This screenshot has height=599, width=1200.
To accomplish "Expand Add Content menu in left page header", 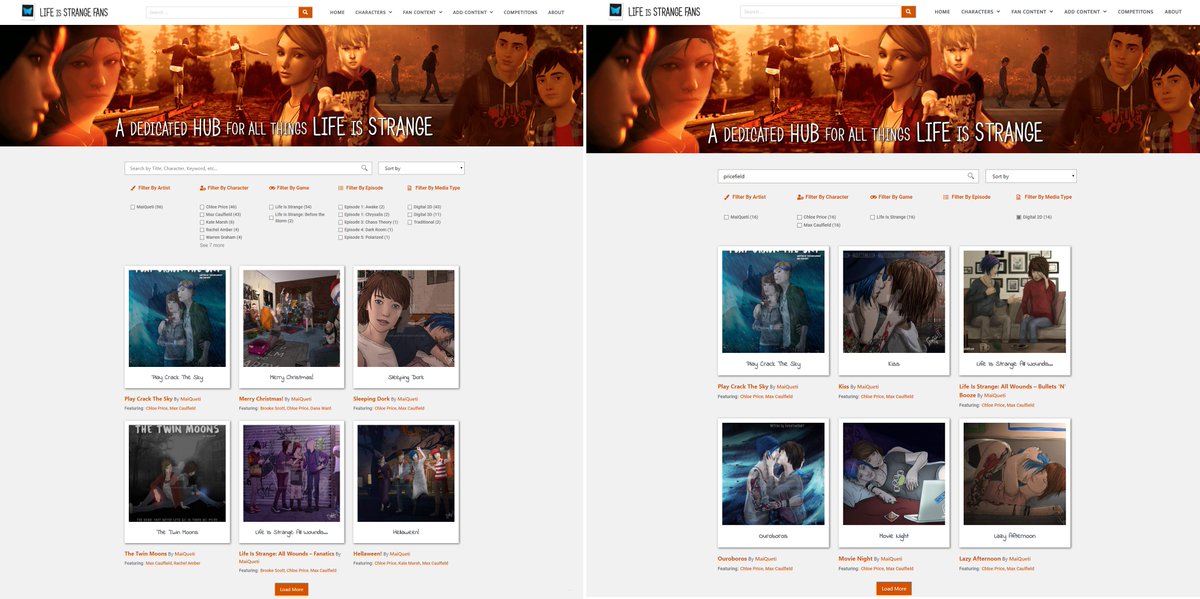I will 474,12.
